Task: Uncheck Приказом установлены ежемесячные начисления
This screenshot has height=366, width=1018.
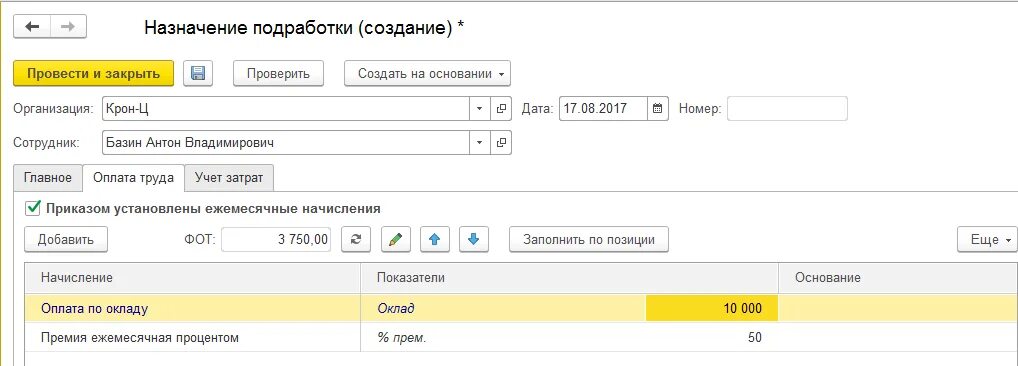Action: tap(32, 209)
